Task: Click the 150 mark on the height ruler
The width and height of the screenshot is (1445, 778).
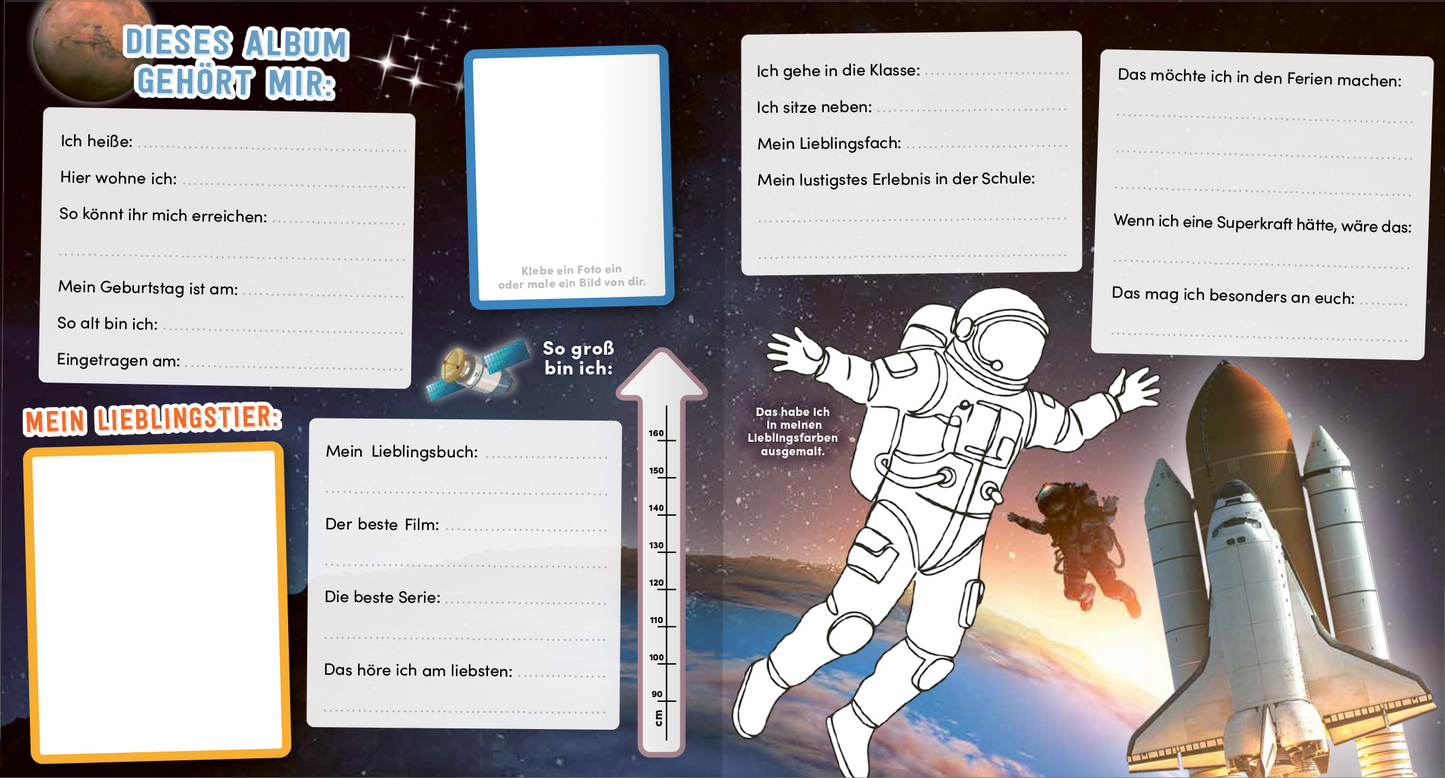Action: [656, 471]
